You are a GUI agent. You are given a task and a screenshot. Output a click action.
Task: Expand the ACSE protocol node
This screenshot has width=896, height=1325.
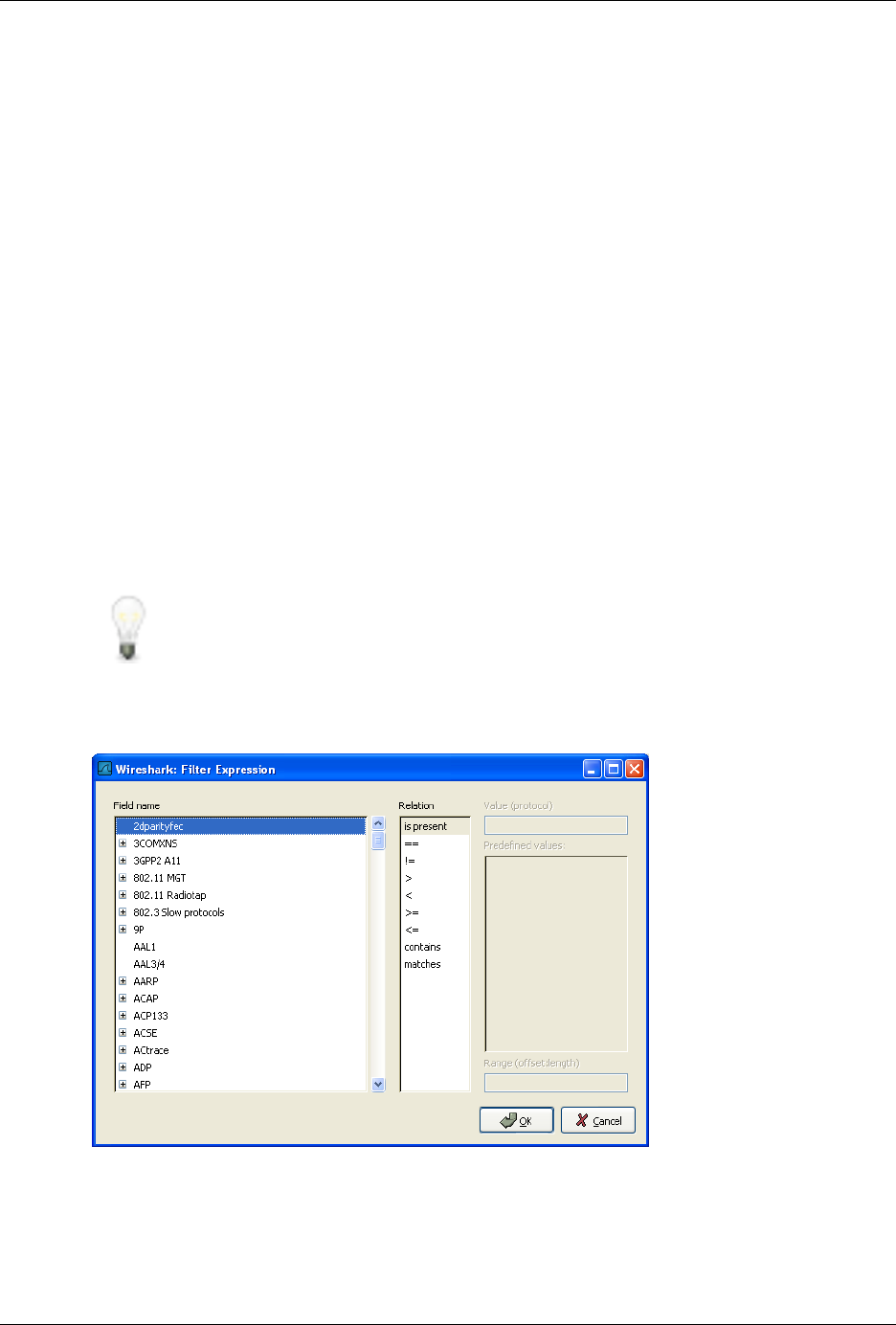(123, 1033)
